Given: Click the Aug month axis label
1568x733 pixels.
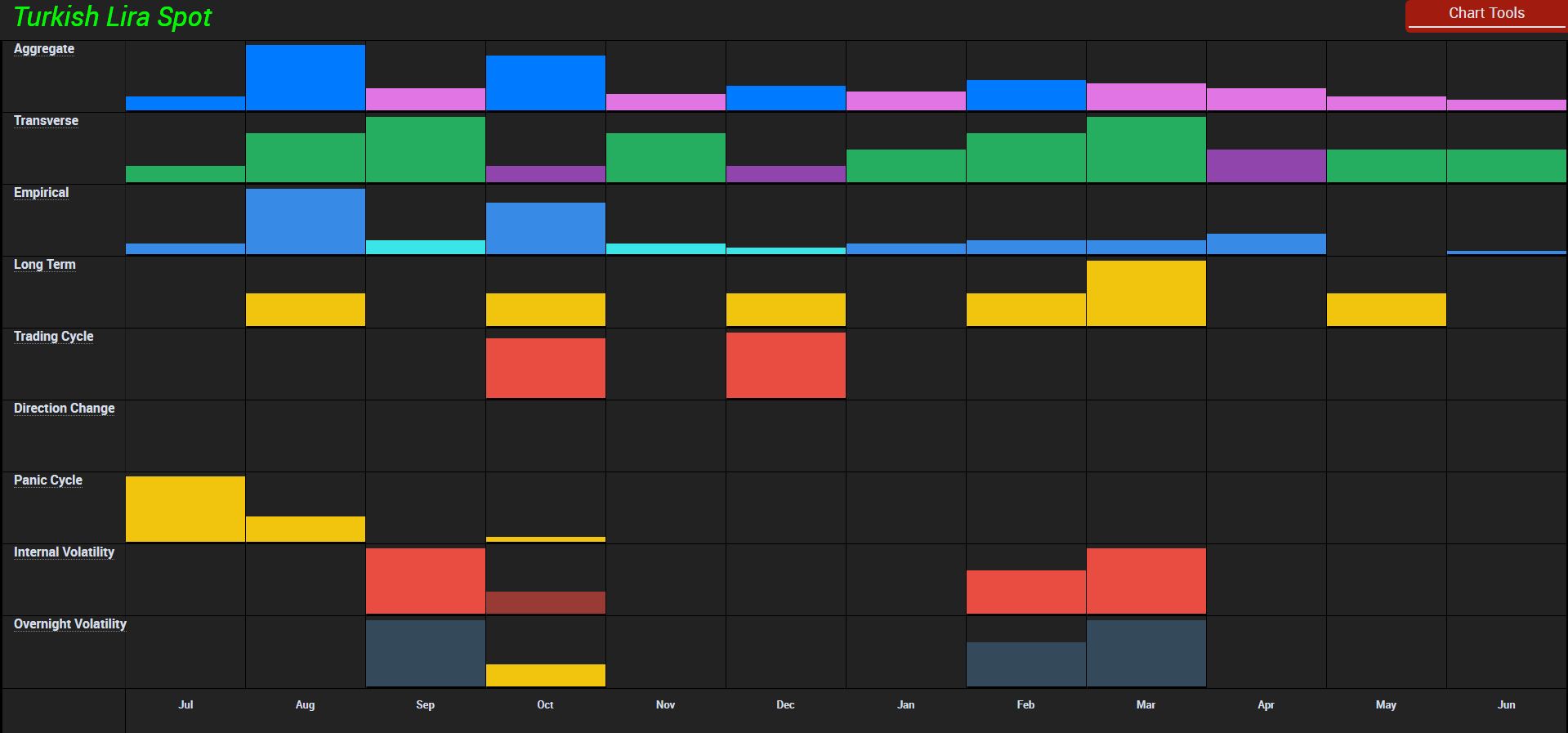Looking at the screenshot, I should 305,704.
